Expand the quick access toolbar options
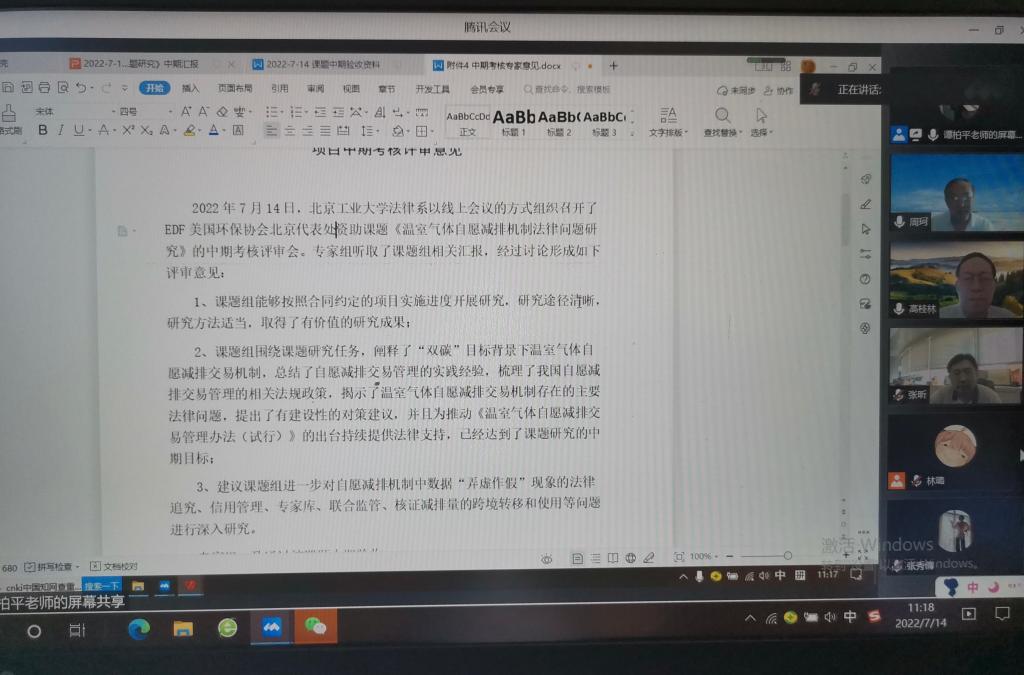1024x675 pixels. (x=125, y=88)
